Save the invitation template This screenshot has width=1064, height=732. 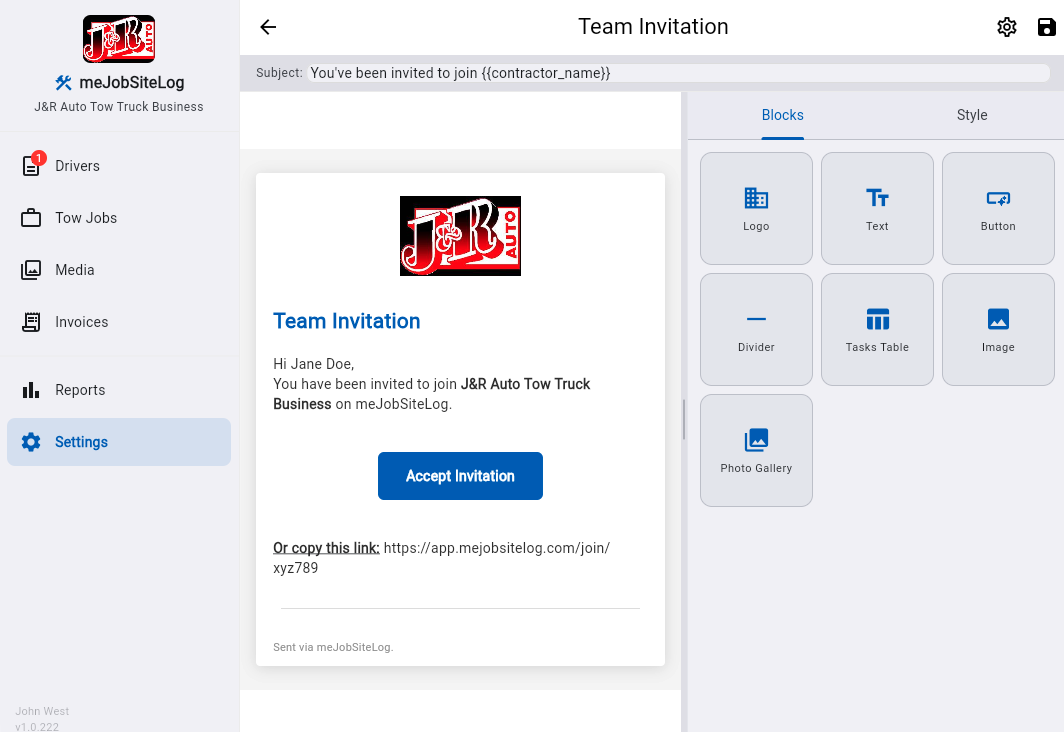(1045, 27)
